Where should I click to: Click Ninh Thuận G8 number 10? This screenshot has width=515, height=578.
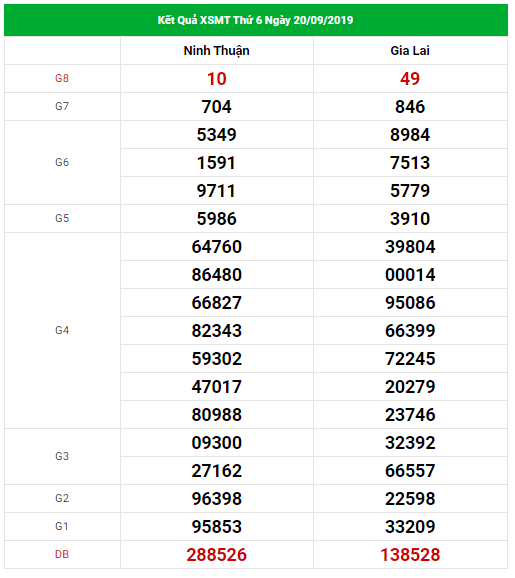[217, 79]
